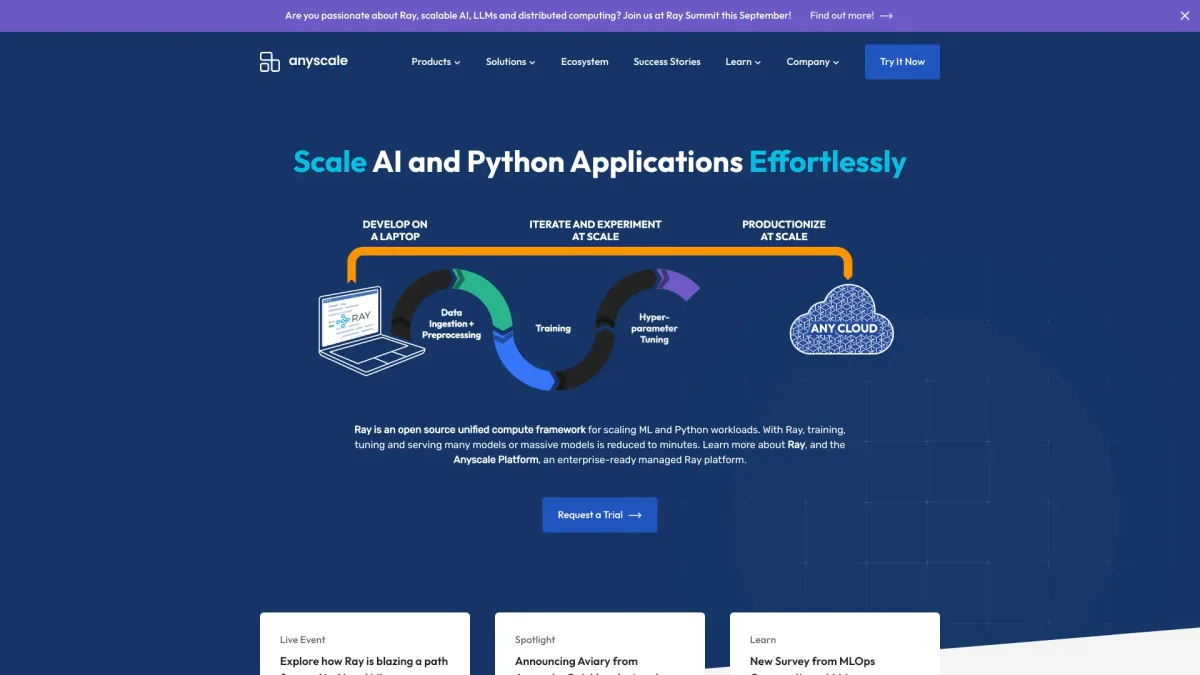
Task: Click the Training segment in diagram
Action: click(552, 328)
